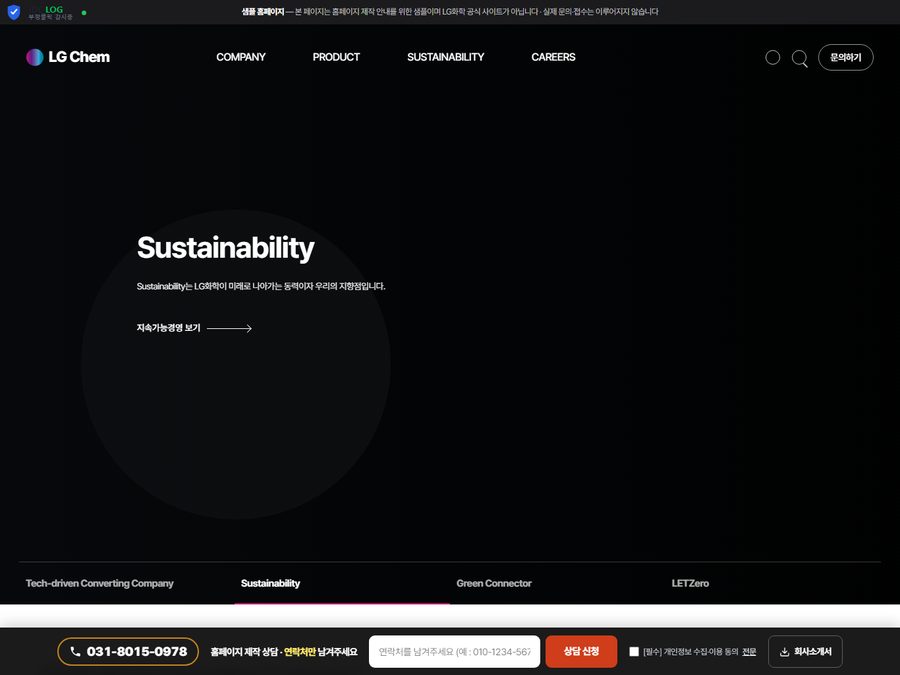Click the green LOG text
This screenshot has height=675, width=900.
click(x=54, y=9)
